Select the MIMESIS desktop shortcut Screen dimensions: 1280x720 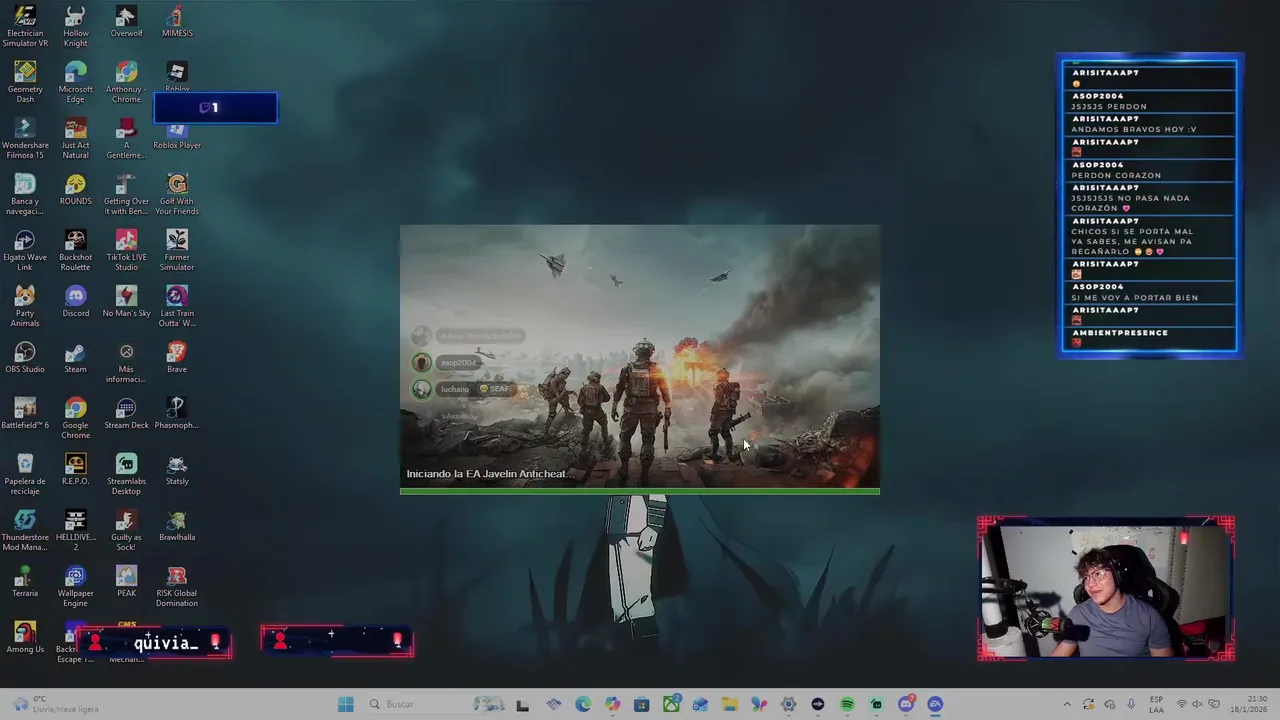click(x=177, y=22)
